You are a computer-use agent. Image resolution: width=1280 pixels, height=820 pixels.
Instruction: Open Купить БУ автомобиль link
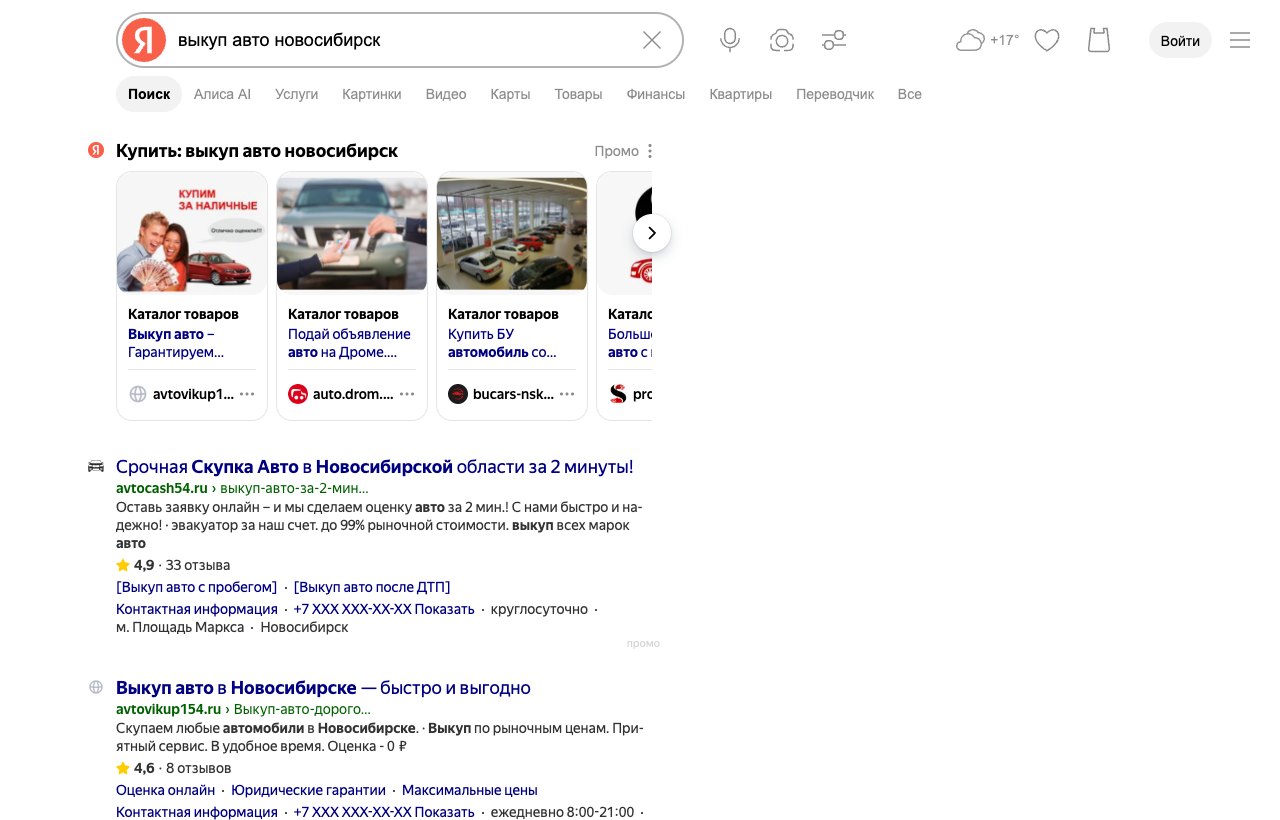point(502,343)
